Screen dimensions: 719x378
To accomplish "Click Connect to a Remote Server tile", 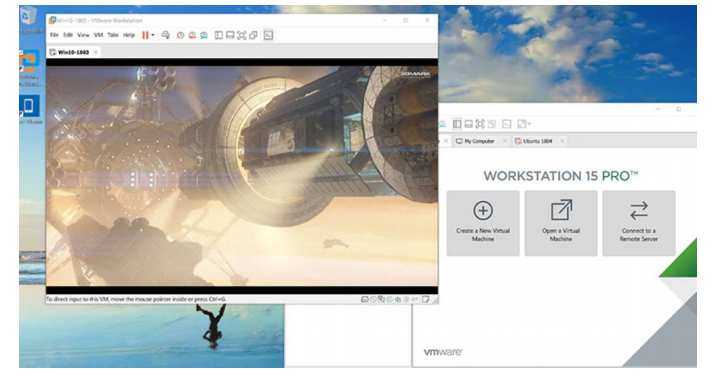I will 639,223.
